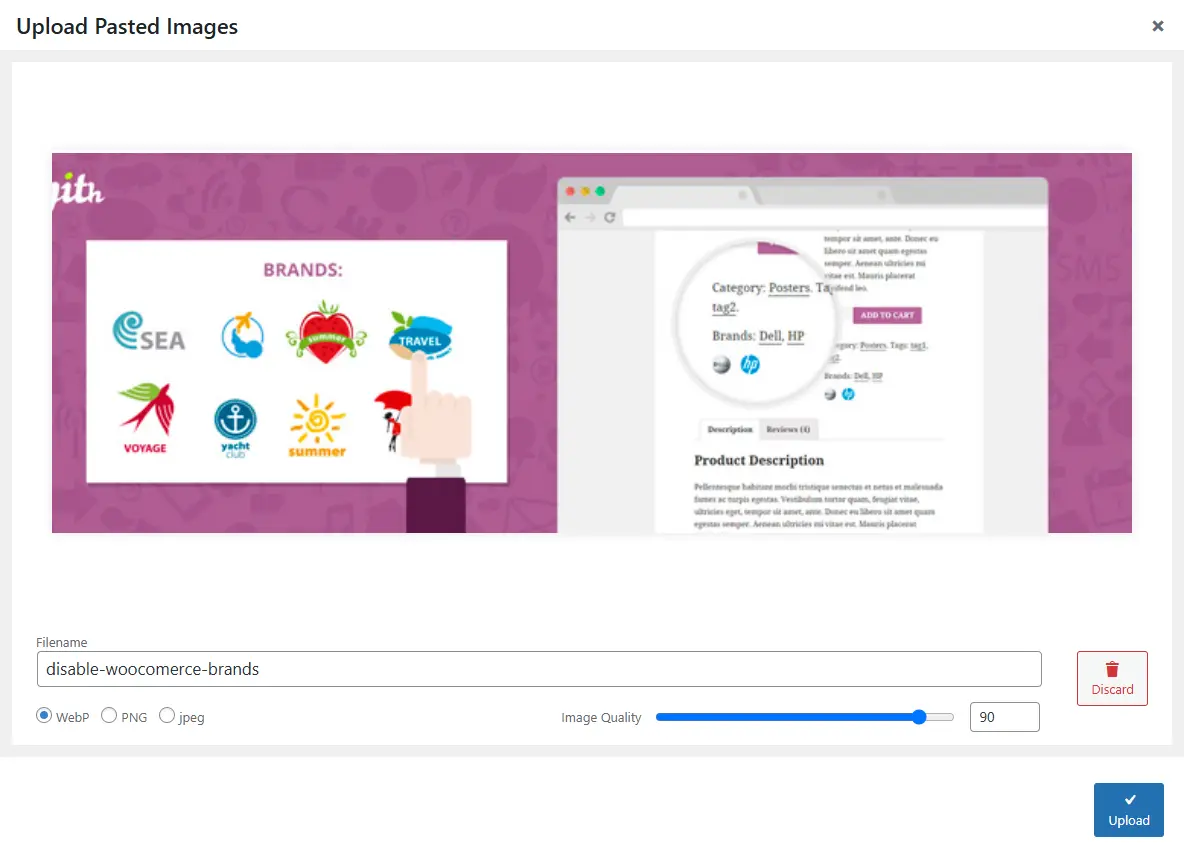This screenshot has height=857, width=1184.
Task: Click the Filename label
Action: (x=62, y=643)
